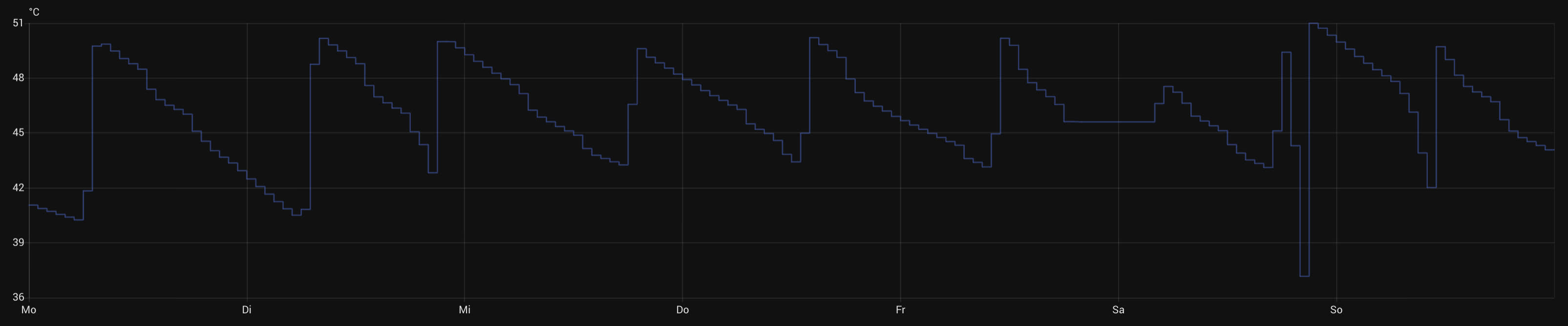Click the Mi label on the x-axis
Viewport: 1568px width, 326px height.
tap(465, 309)
